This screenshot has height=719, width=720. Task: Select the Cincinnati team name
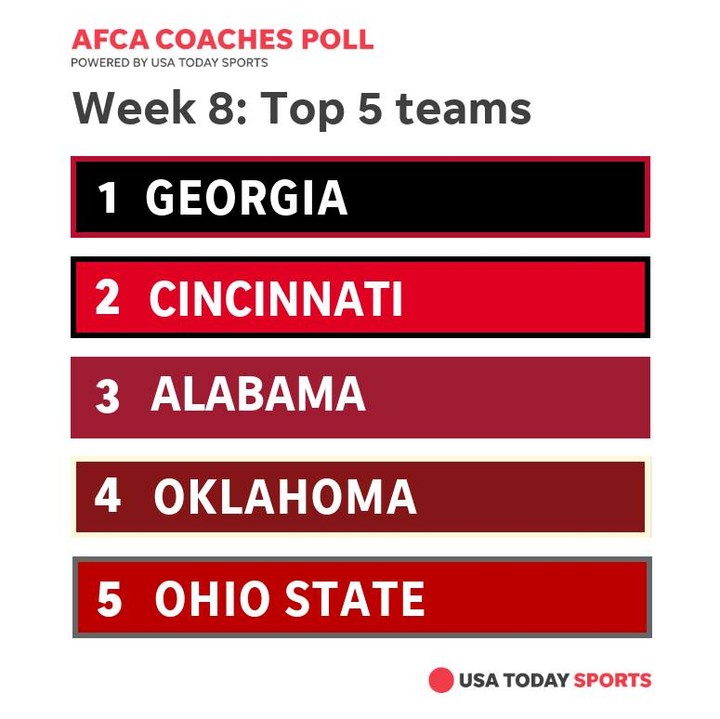pyautogui.click(x=276, y=298)
